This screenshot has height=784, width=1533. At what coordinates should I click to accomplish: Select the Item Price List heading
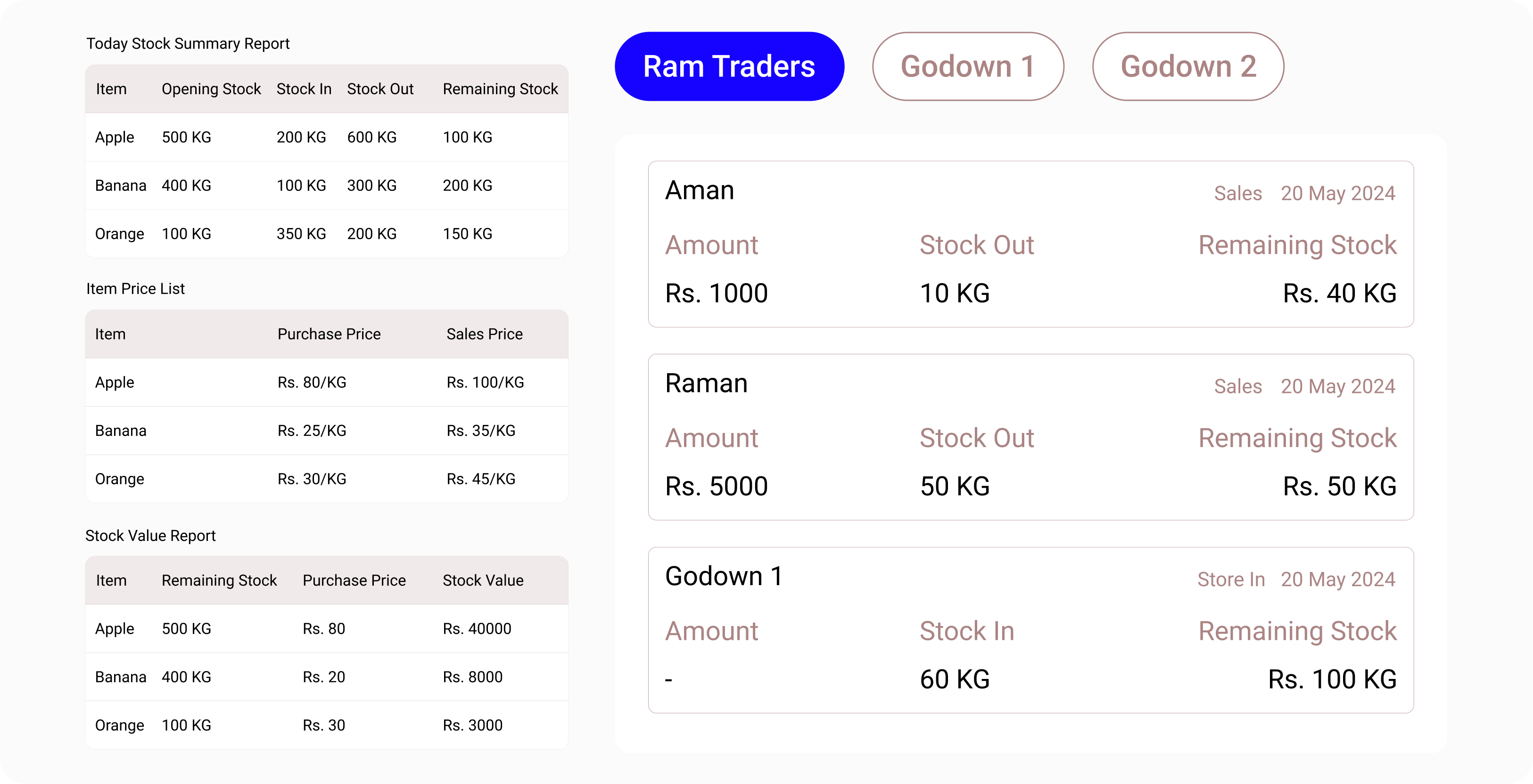135,288
